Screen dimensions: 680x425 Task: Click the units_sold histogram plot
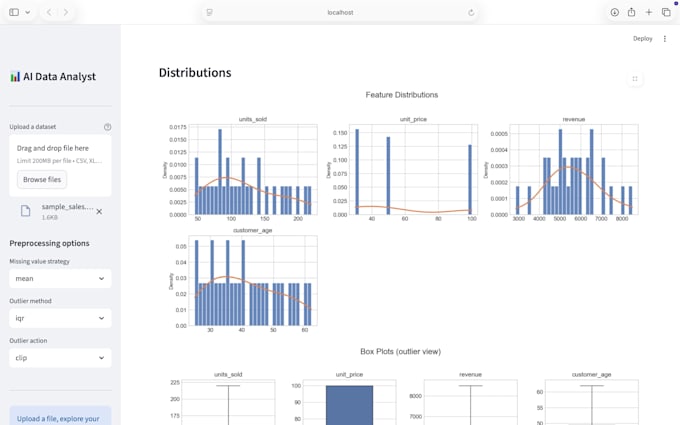click(253, 170)
